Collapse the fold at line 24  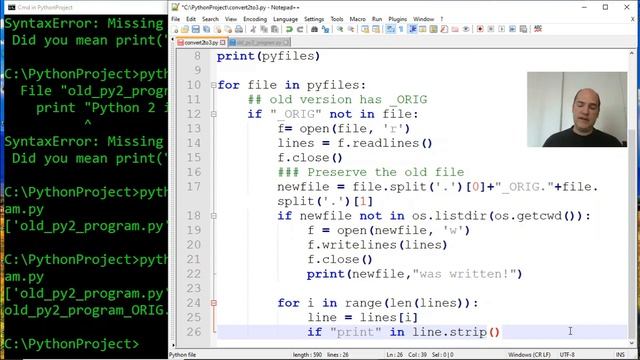pos(213,303)
